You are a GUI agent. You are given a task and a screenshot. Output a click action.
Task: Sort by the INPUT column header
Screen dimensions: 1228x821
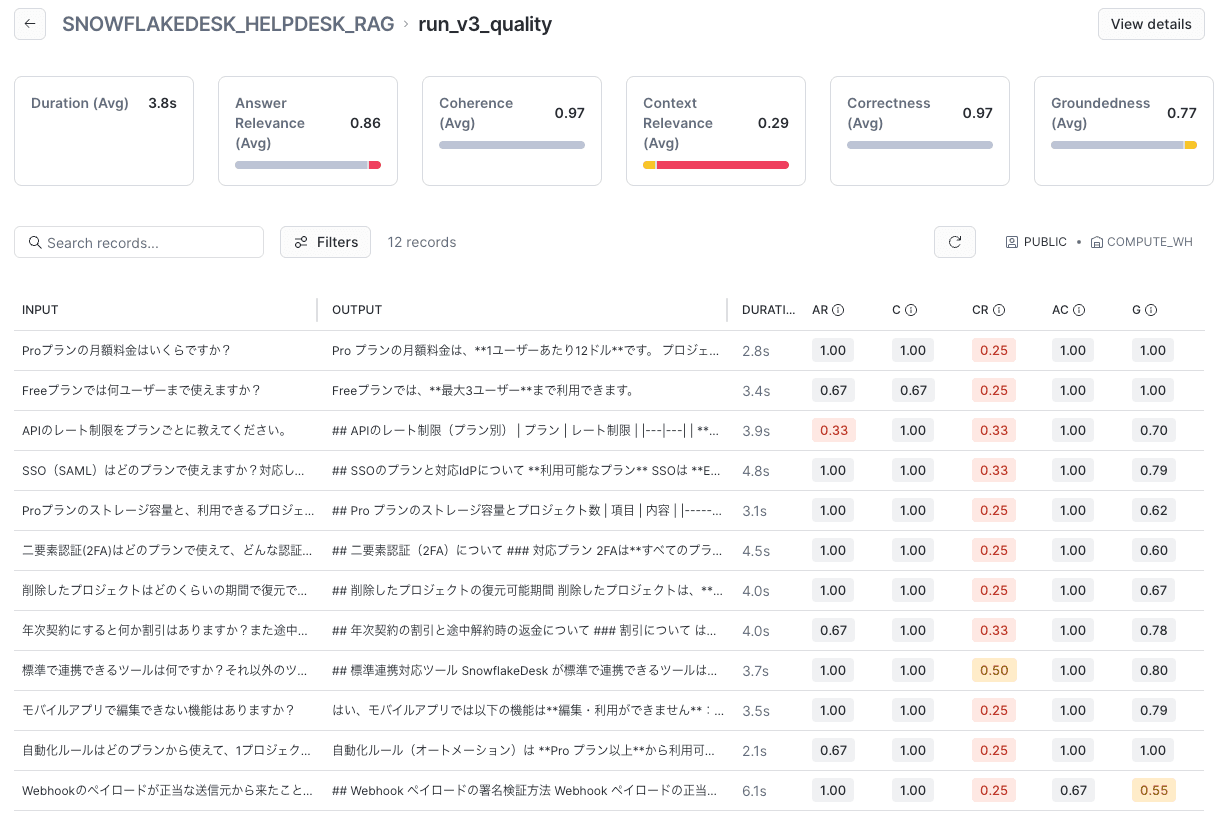tap(40, 310)
